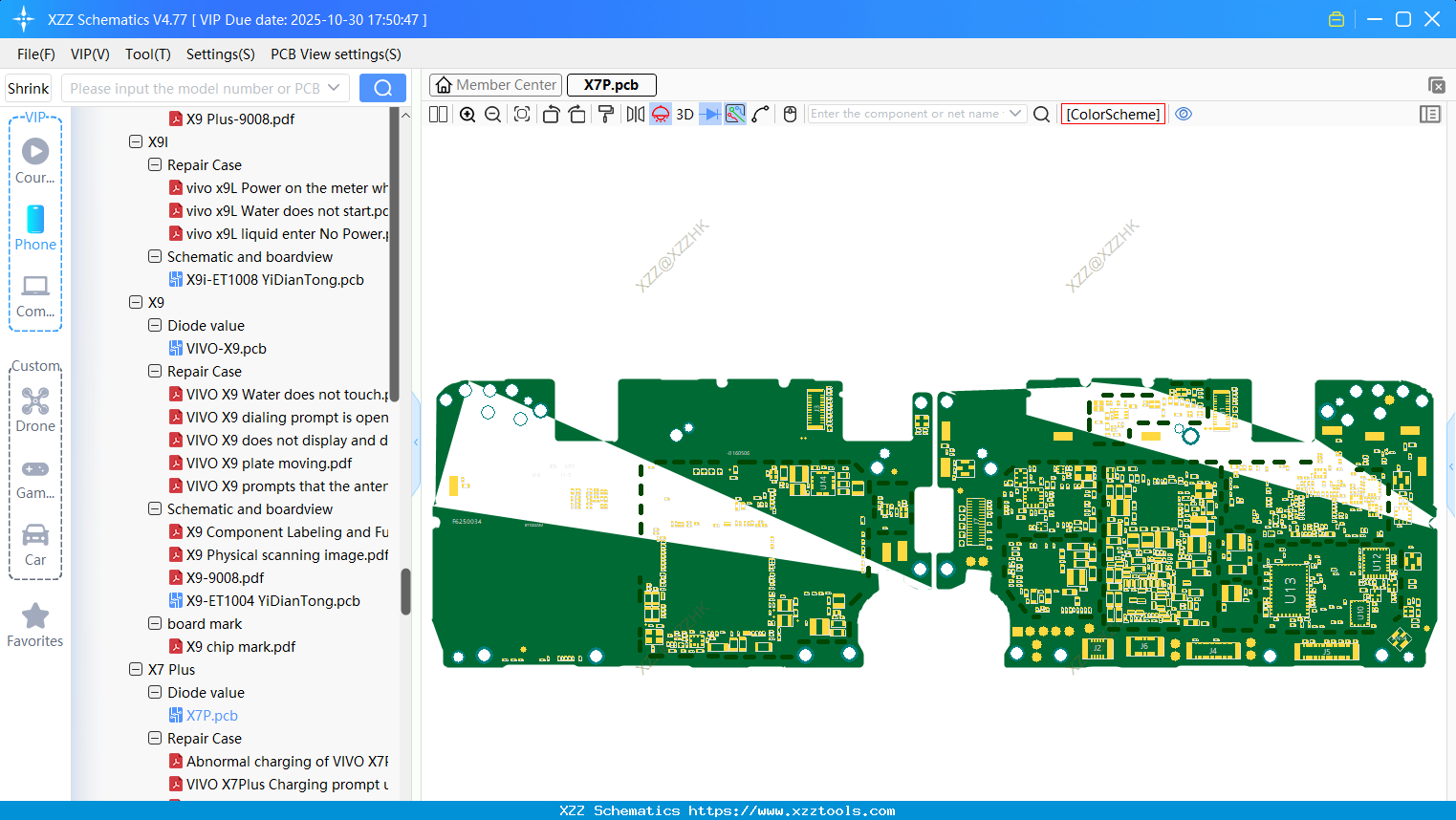Open Favorites

pyautogui.click(x=35, y=626)
